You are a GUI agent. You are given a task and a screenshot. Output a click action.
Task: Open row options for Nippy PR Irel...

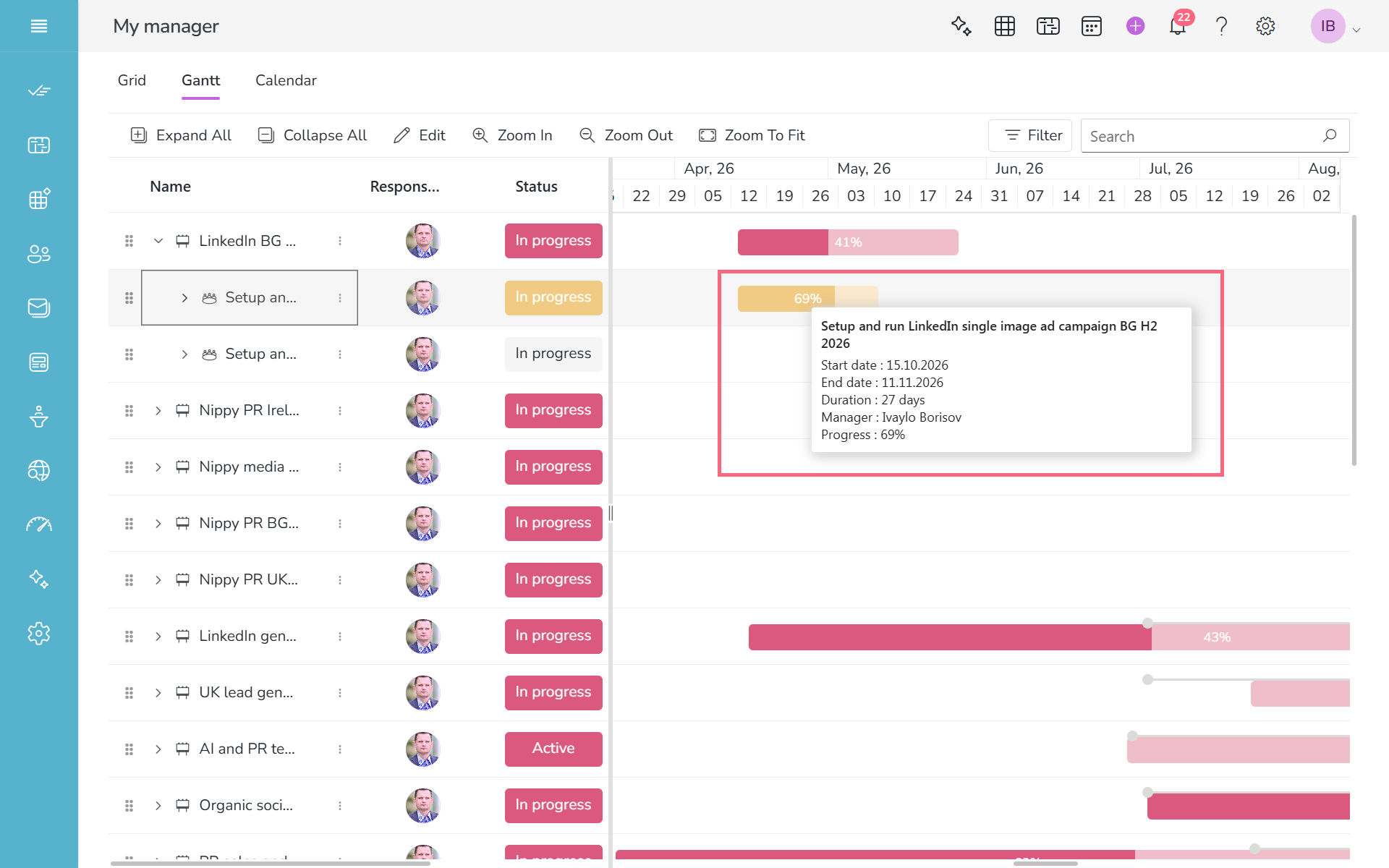[340, 410]
